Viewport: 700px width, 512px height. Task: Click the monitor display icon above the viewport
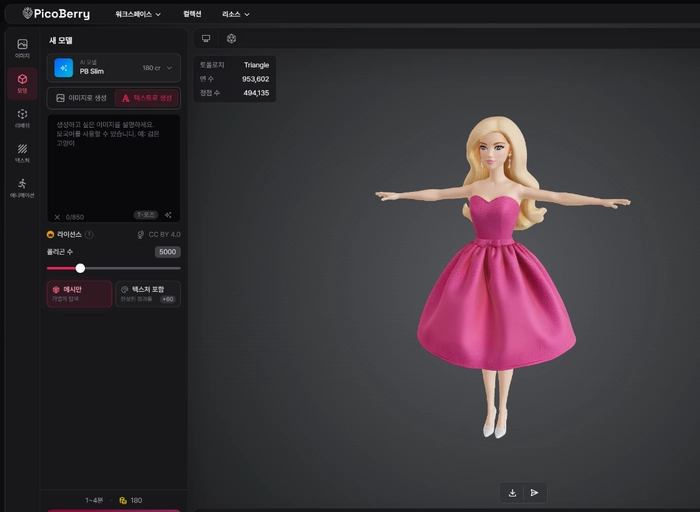coord(206,38)
